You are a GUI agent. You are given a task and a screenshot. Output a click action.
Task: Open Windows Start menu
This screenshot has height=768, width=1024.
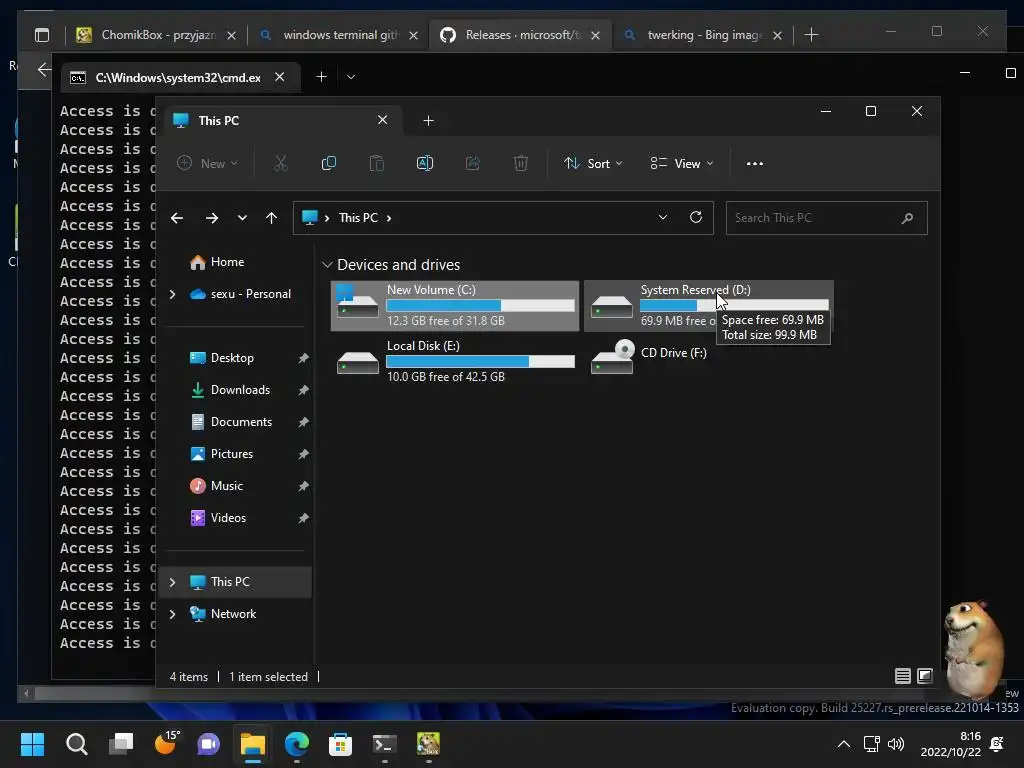point(32,744)
